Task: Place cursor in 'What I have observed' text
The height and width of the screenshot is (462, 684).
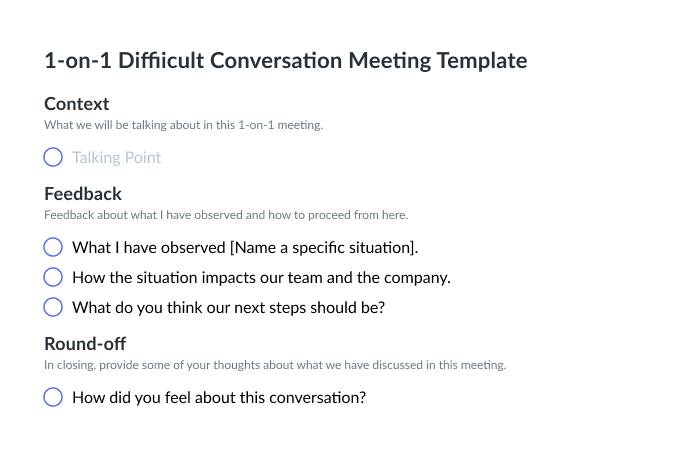Action: 149,248
